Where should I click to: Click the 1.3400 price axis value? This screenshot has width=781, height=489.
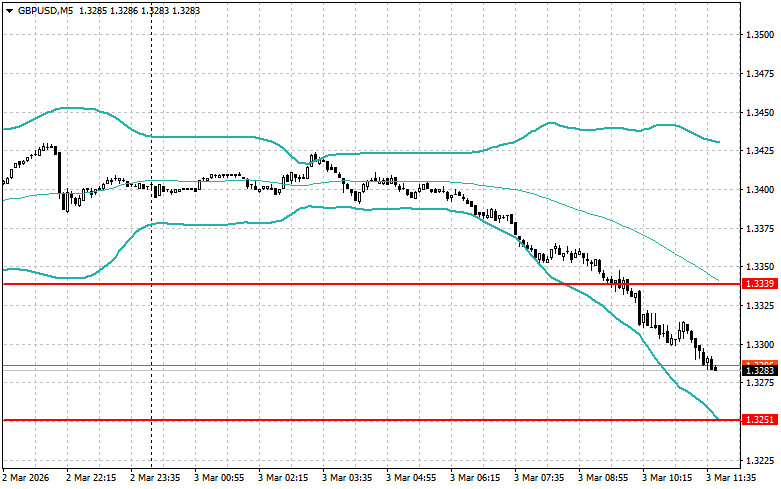[x=760, y=190]
